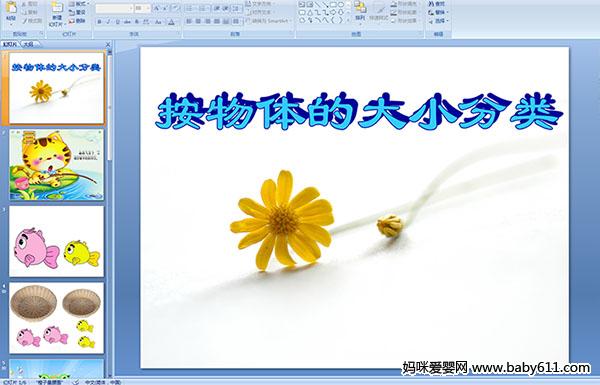600x385 pixels.
Task: Align text left
Action: [x=189, y=21]
